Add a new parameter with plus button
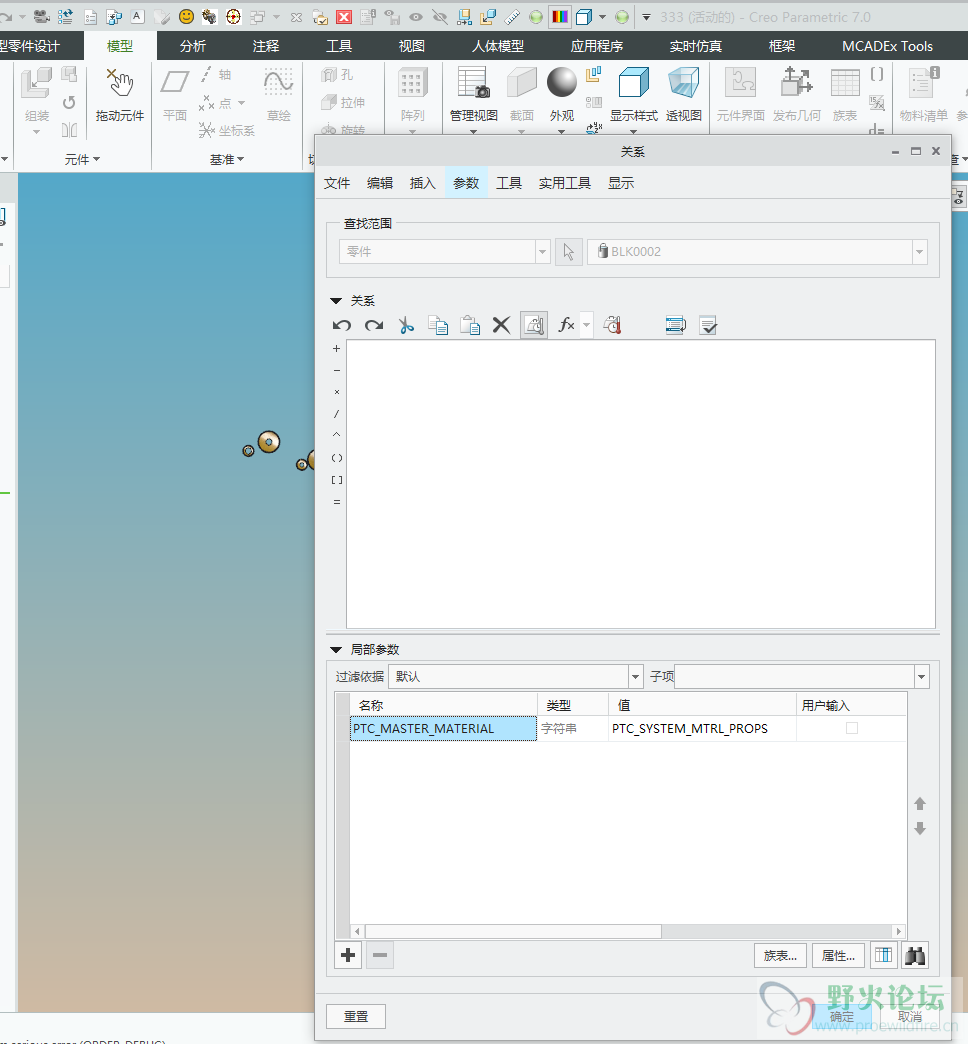 (x=348, y=955)
